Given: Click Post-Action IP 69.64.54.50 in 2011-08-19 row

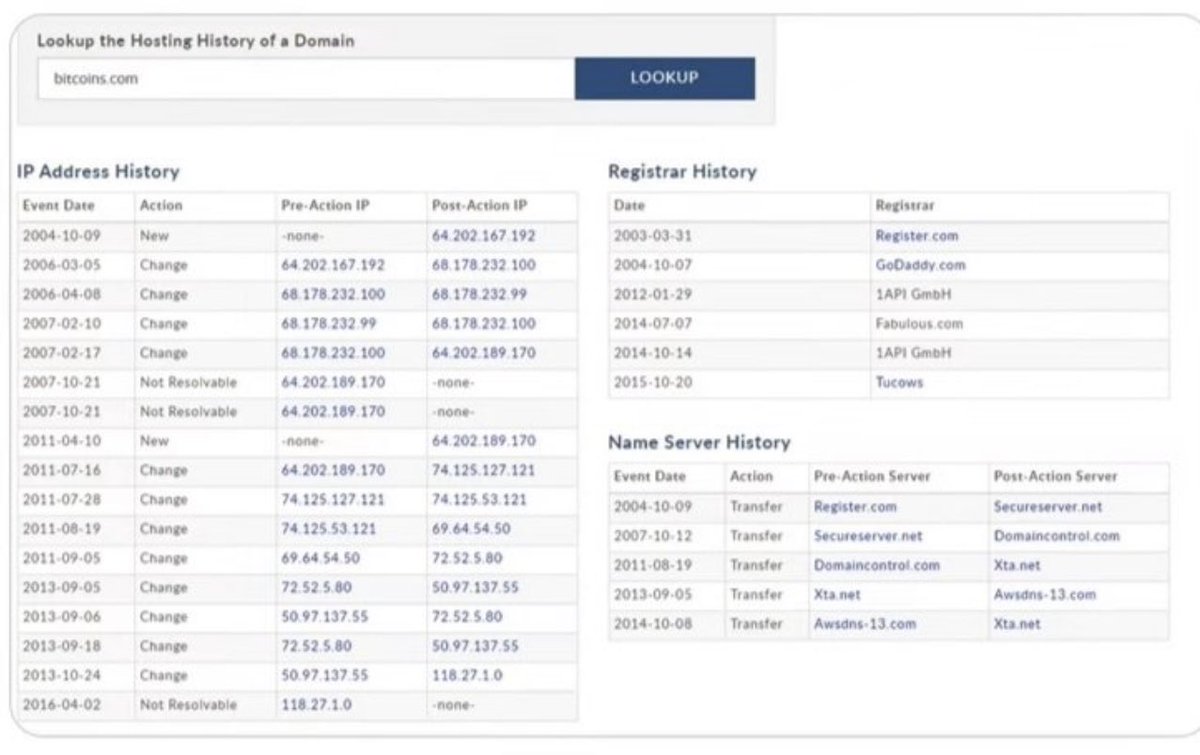Looking at the screenshot, I should point(471,528).
